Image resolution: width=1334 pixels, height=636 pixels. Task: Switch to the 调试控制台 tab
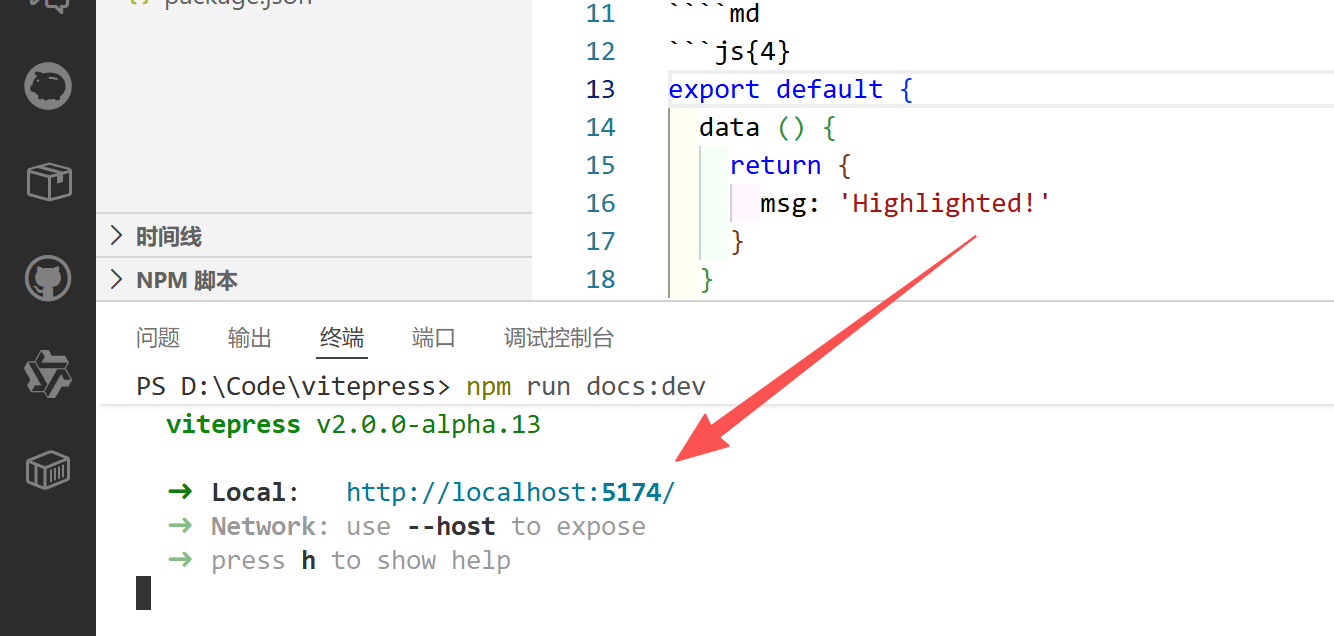[x=559, y=338]
